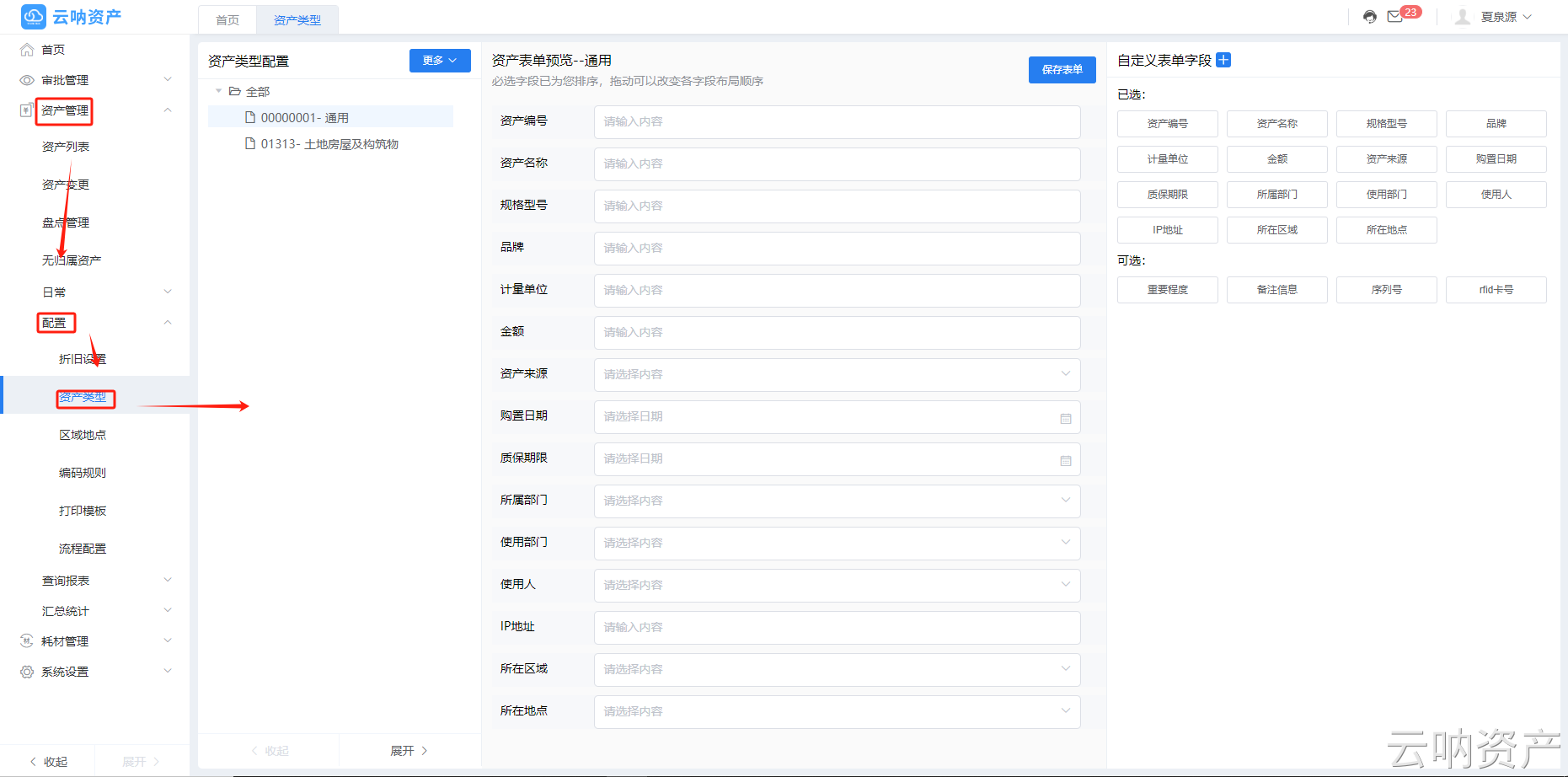Viewport: 1568px width, 777px height.
Task: Open the 使用人 dropdown
Action: 838,586
